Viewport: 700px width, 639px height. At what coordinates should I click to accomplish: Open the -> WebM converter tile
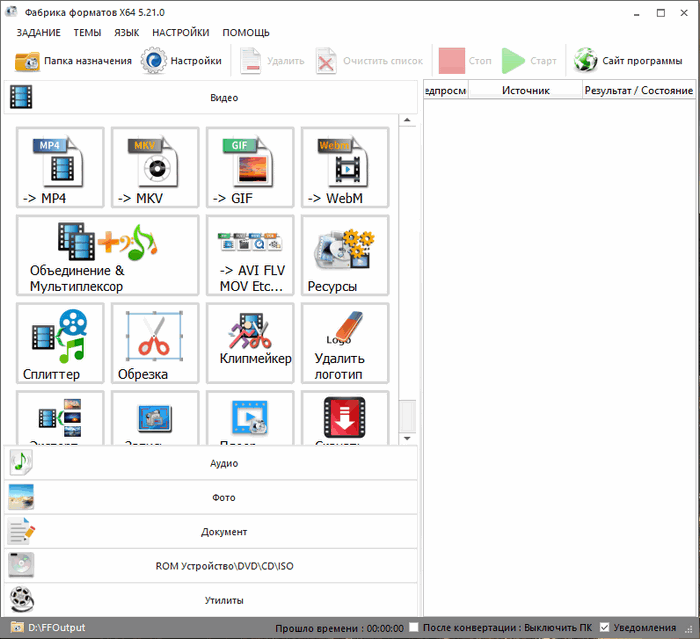(345, 167)
